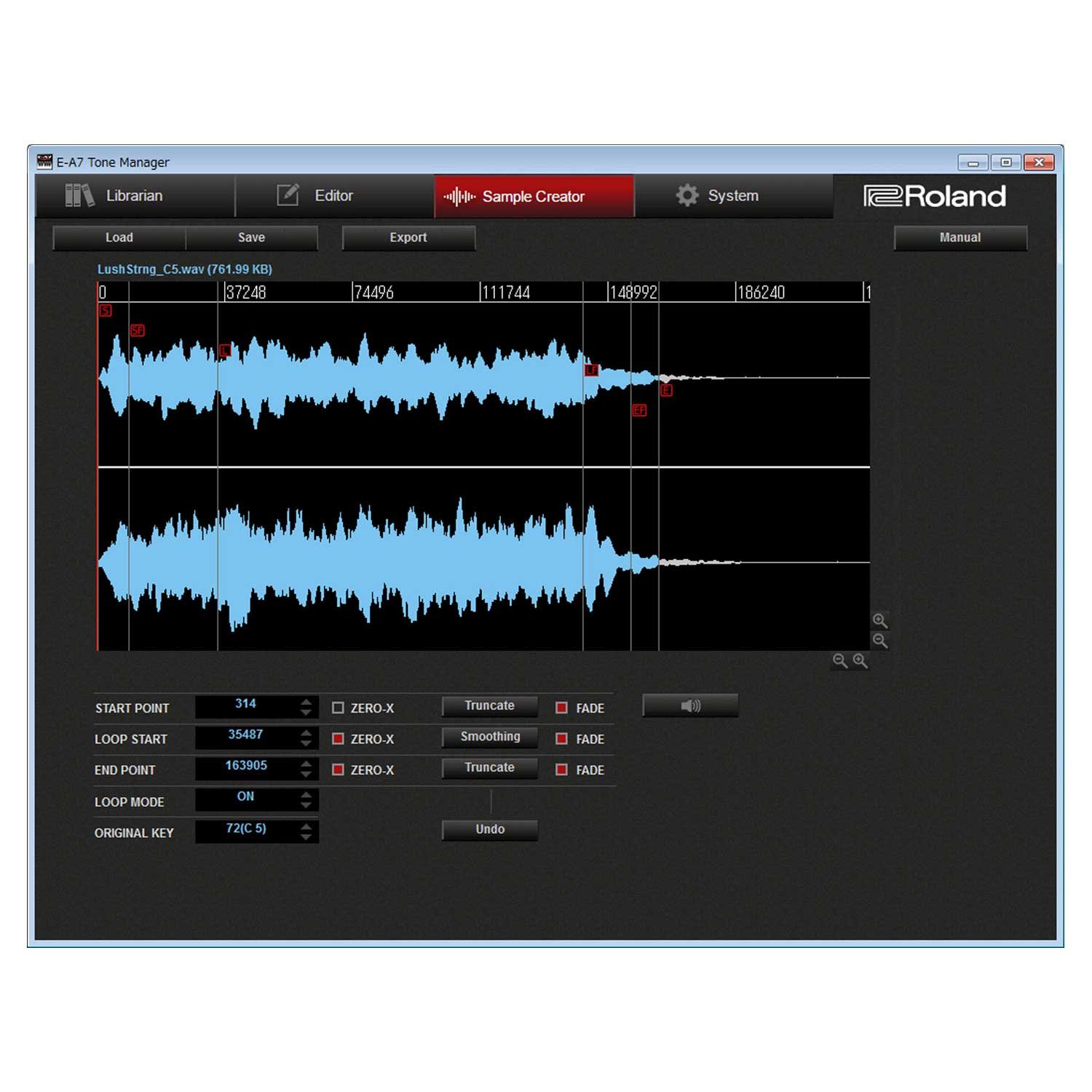The image size is (1092, 1092).
Task: Open the Sample Creator tab
Action: [x=534, y=196]
